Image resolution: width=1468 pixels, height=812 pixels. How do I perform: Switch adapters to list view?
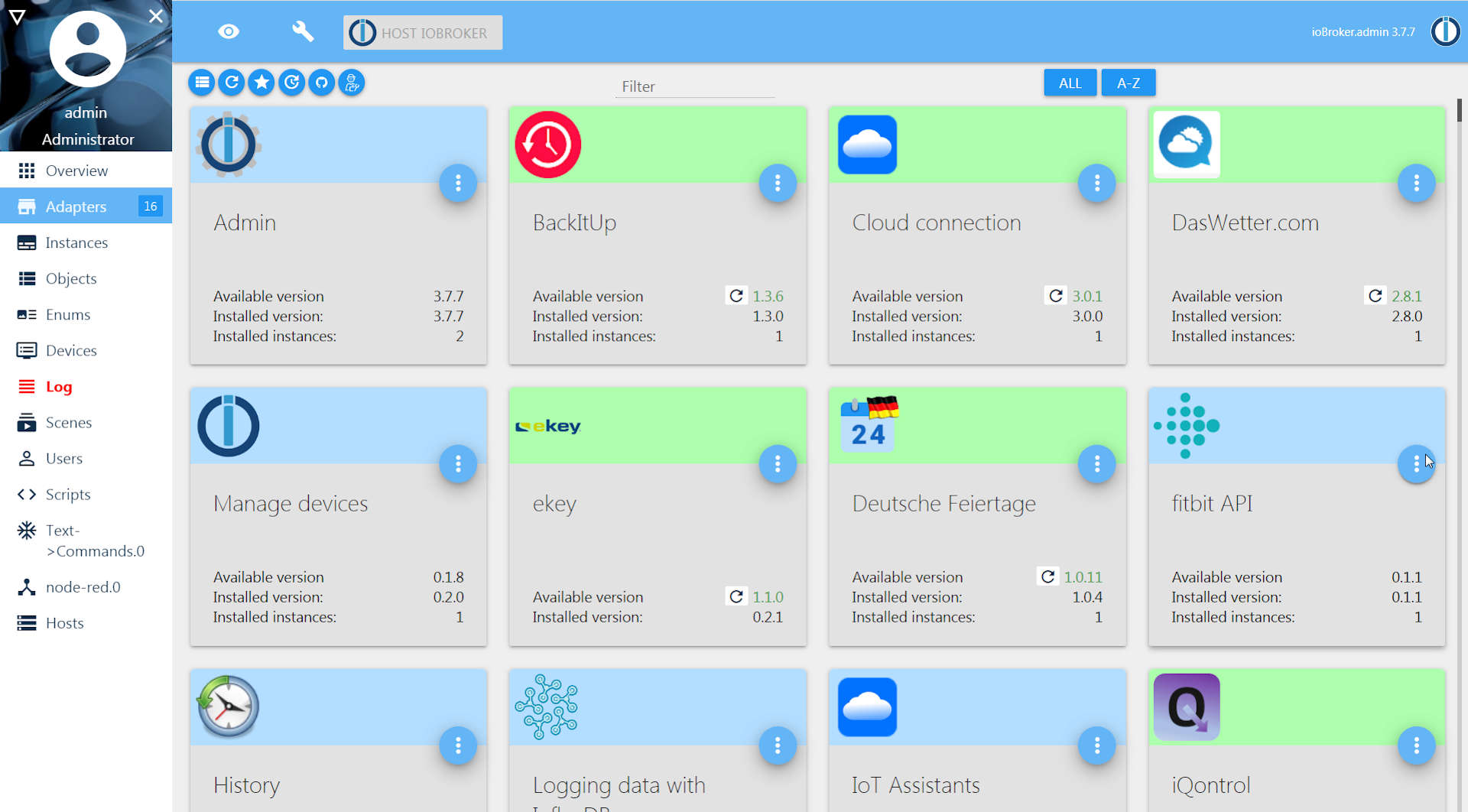(202, 83)
